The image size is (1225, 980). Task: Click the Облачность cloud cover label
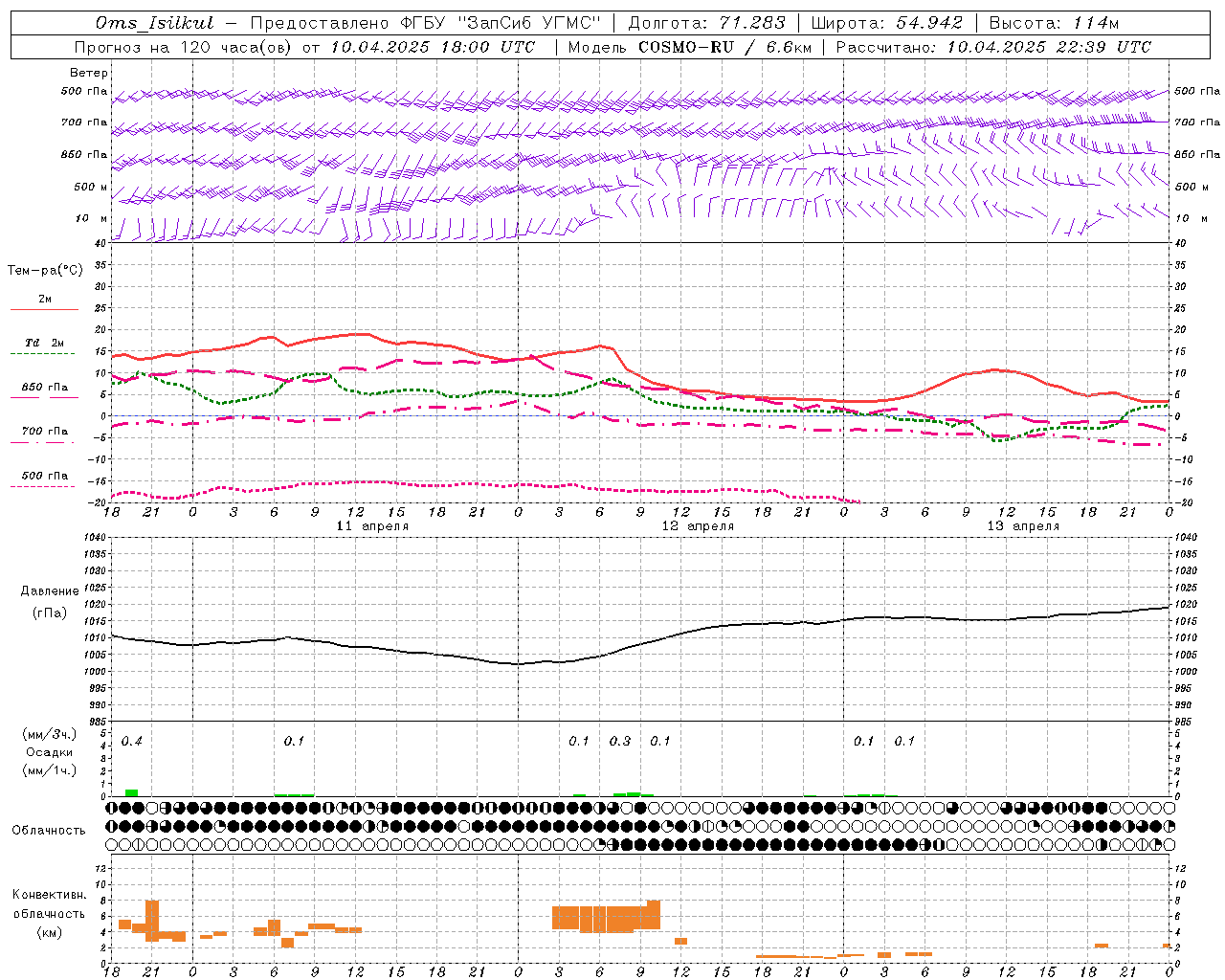tap(49, 831)
